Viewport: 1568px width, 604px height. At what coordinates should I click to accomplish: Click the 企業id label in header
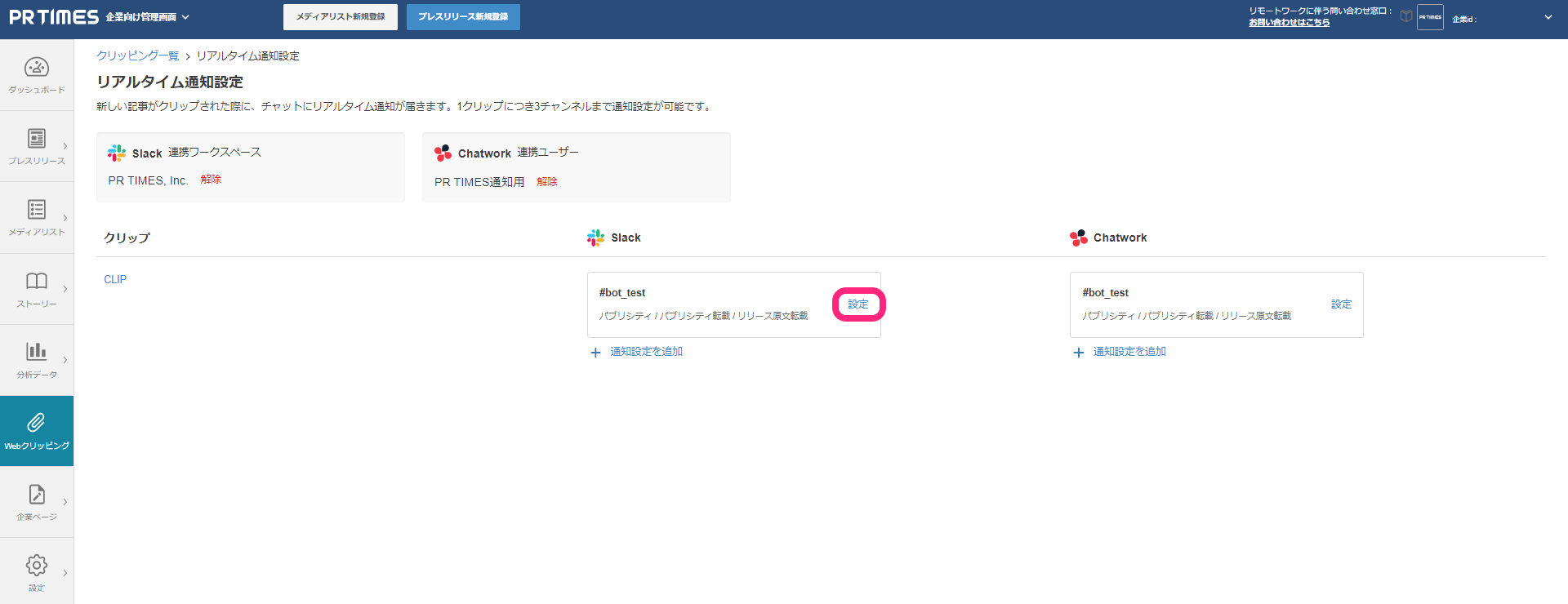pyautogui.click(x=1463, y=19)
